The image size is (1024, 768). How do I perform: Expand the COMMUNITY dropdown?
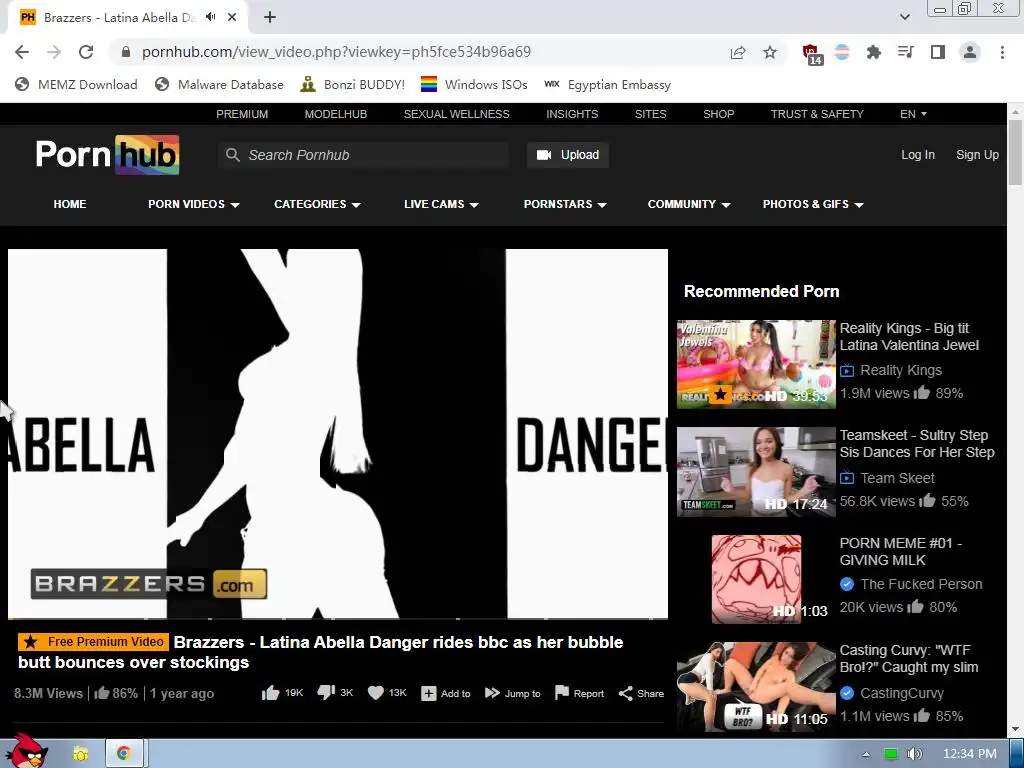(688, 204)
